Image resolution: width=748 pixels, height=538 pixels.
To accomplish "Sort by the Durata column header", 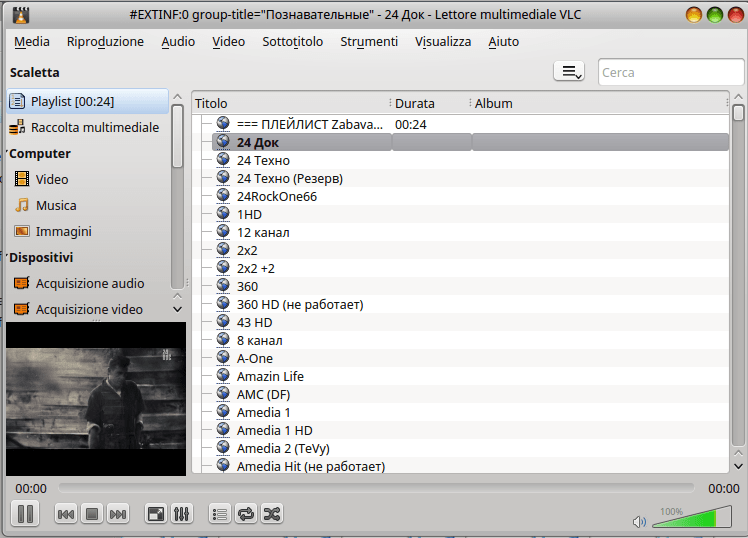I will (x=431, y=103).
